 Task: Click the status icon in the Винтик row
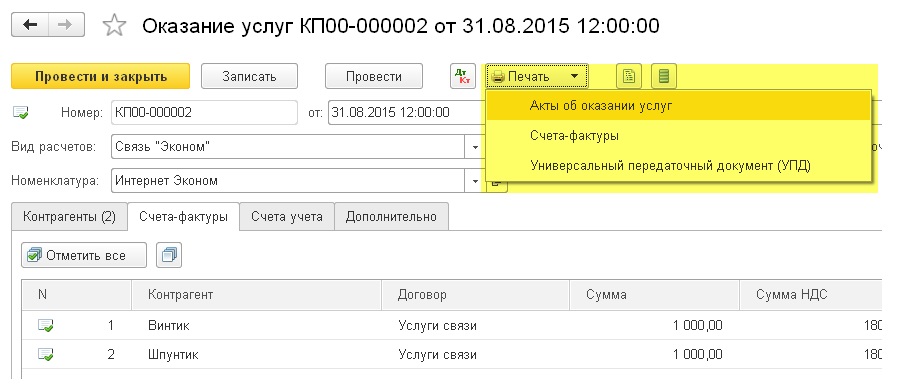pyautogui.click(x=46, y=326)
